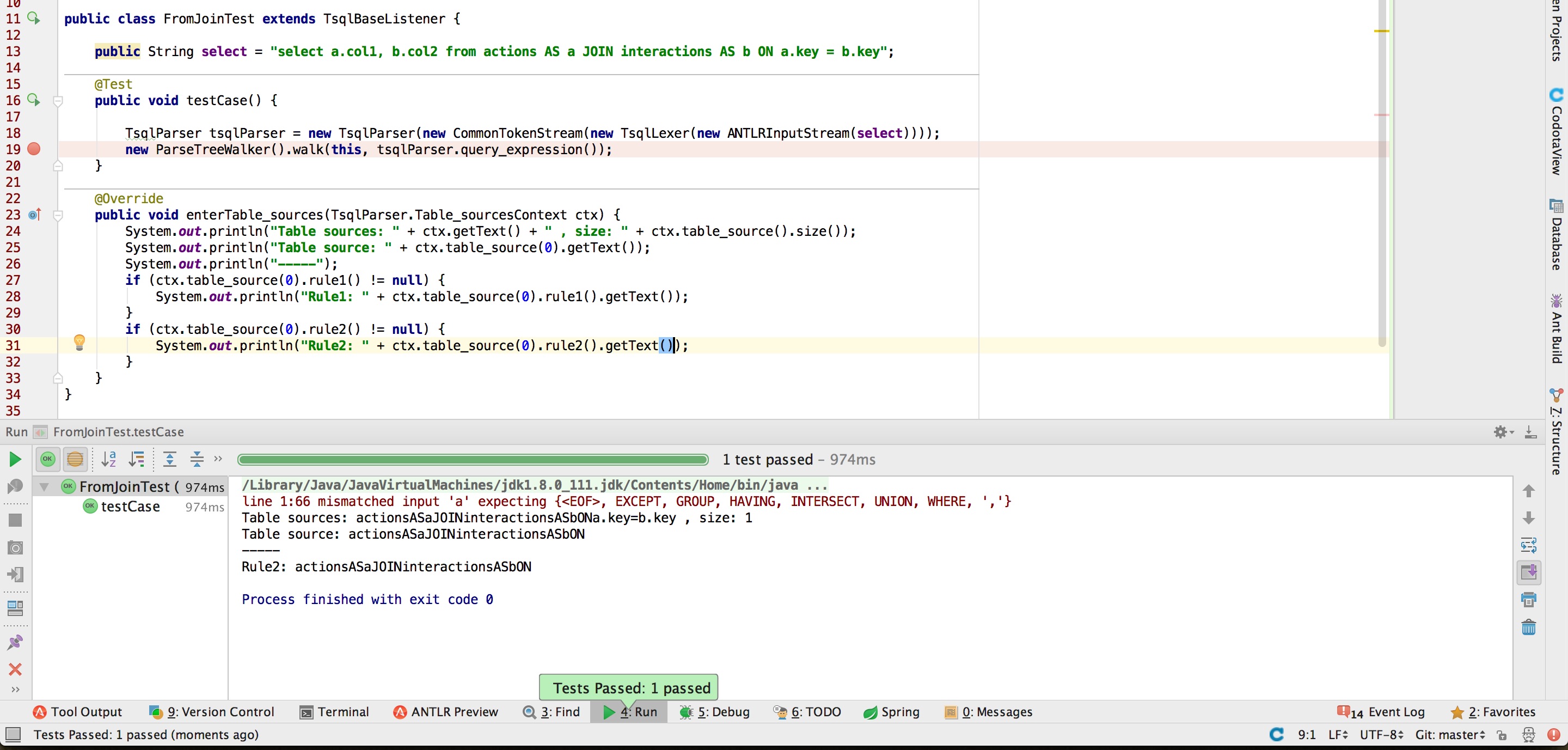Toggle the breakpoint on line 19
Screen dimensions: 1568x750
click(x=34, y=148)
